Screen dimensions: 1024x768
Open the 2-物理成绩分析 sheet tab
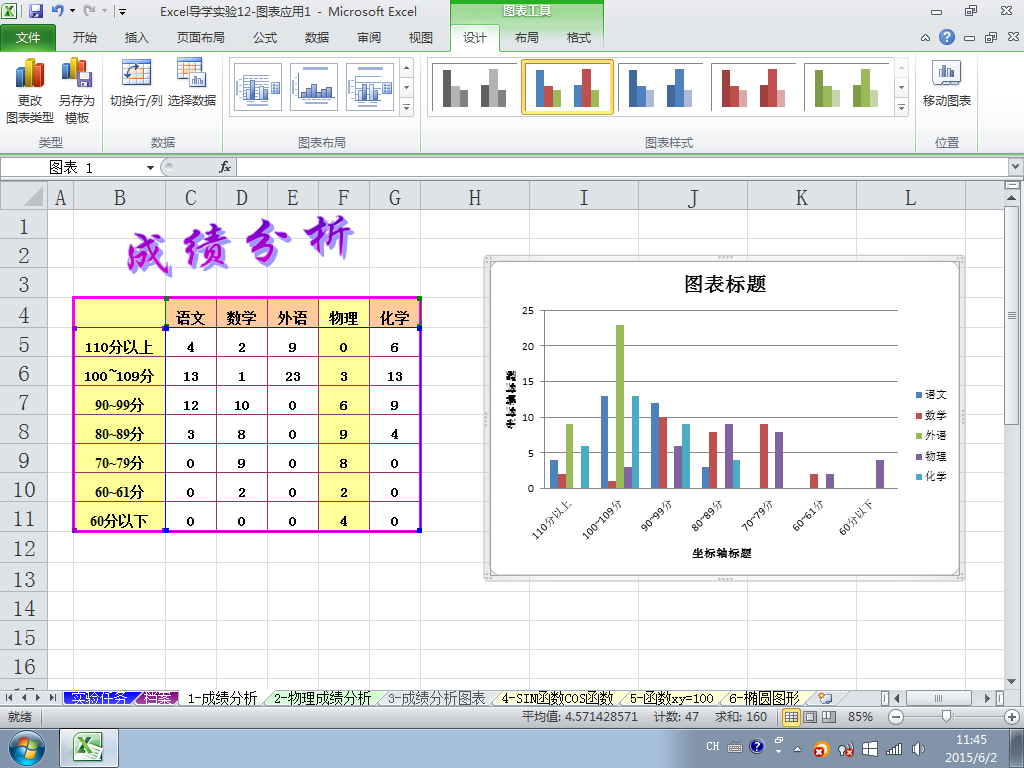point(322,698)
